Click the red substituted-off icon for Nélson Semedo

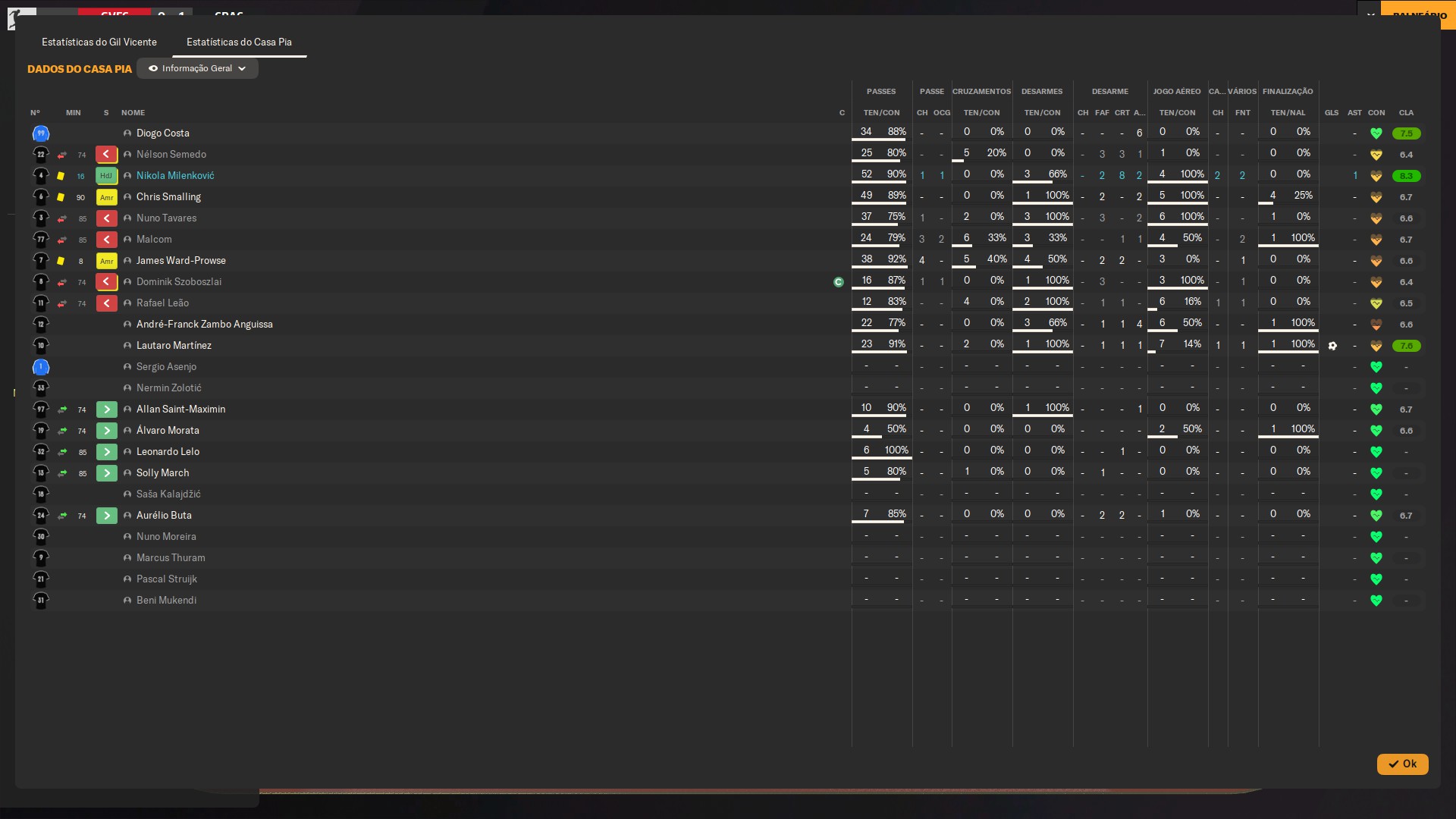(x=106, y=155)
